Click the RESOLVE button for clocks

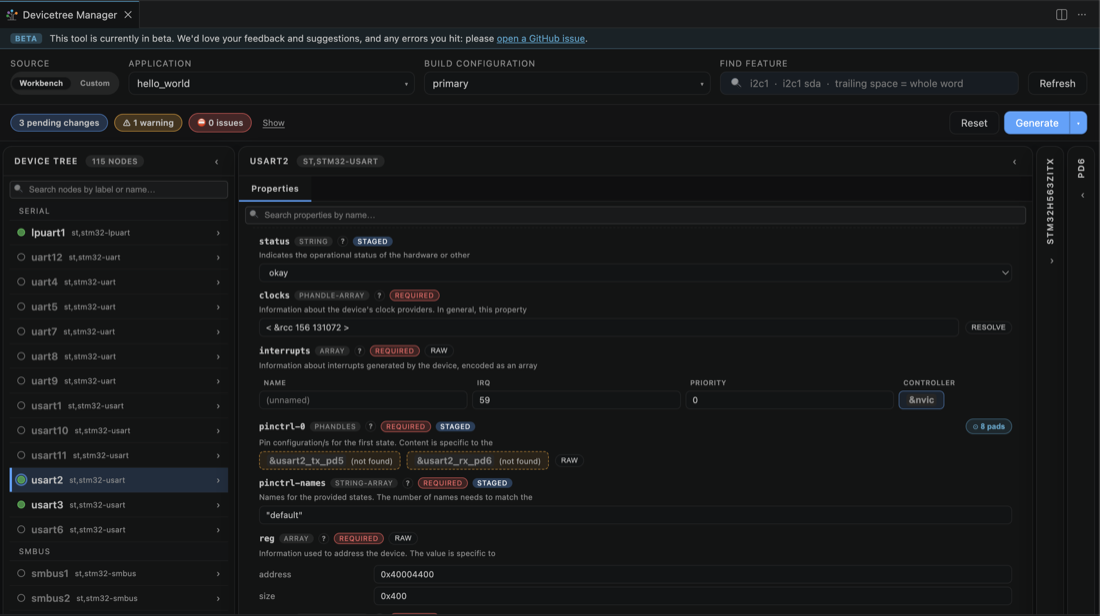(x=988, y=328)
